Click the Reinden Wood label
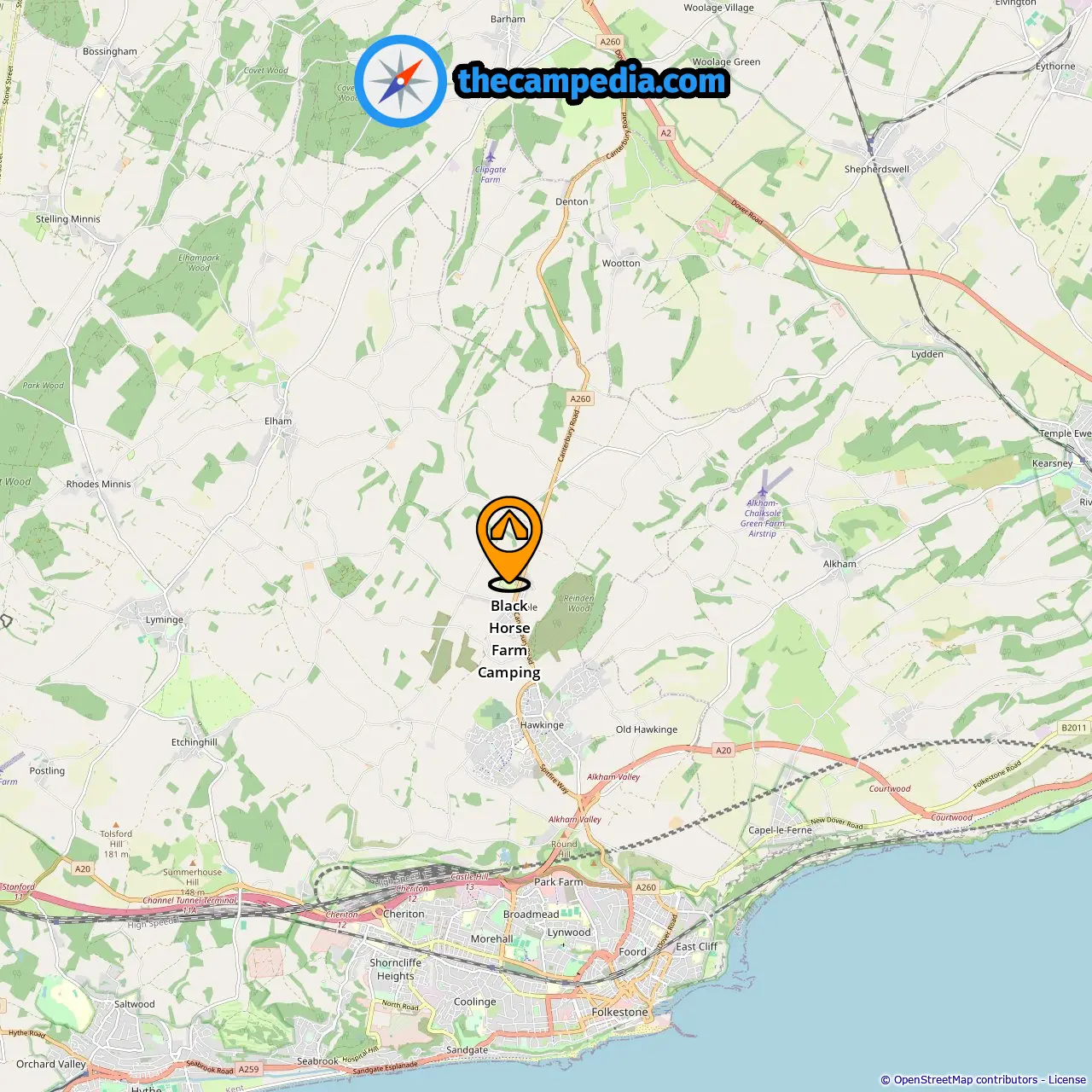Screen dimensions: 1092x1092 [578, 603]
